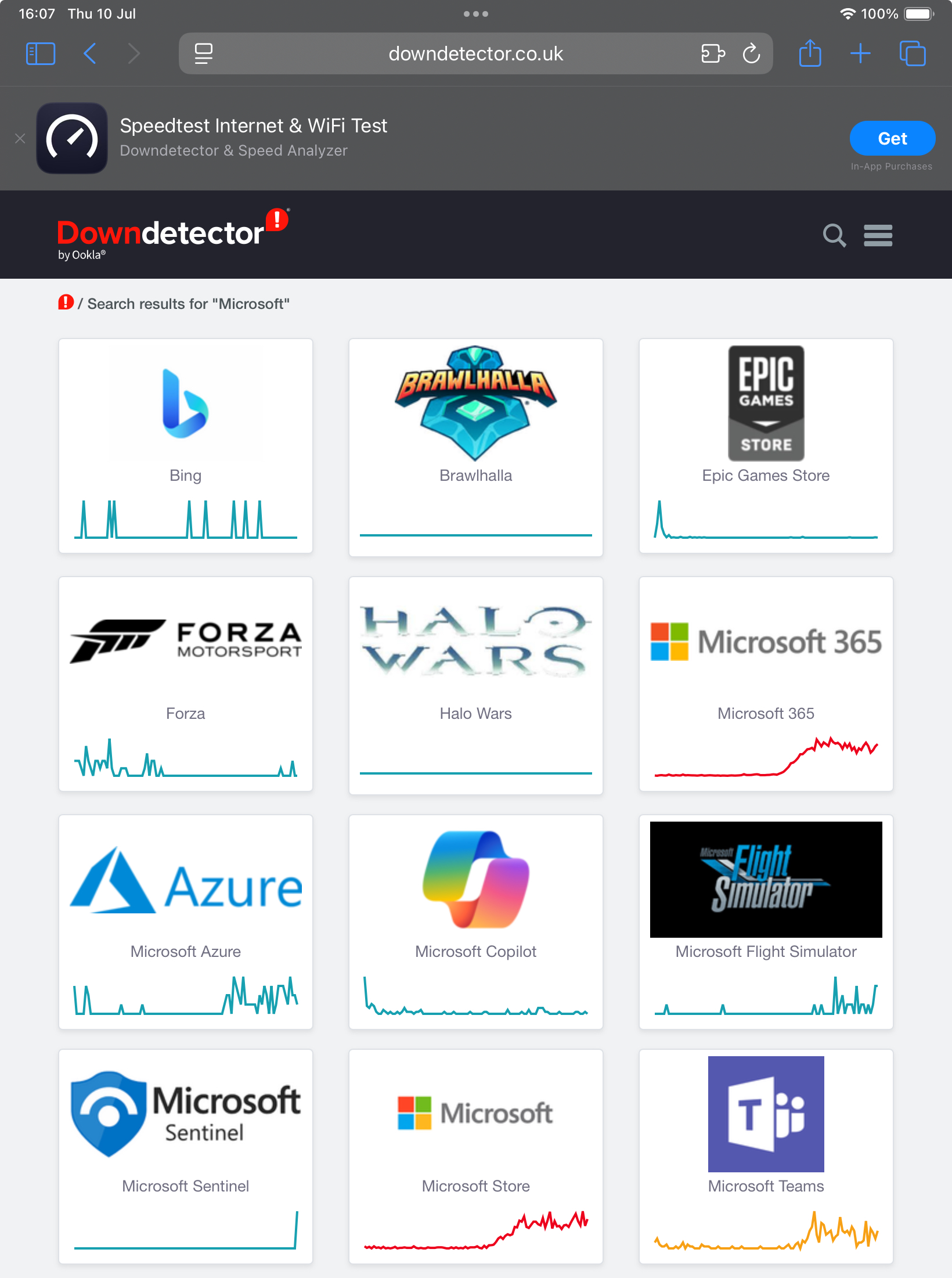
Task: Click the Microsoft 365 label
Action: (766, 714)
